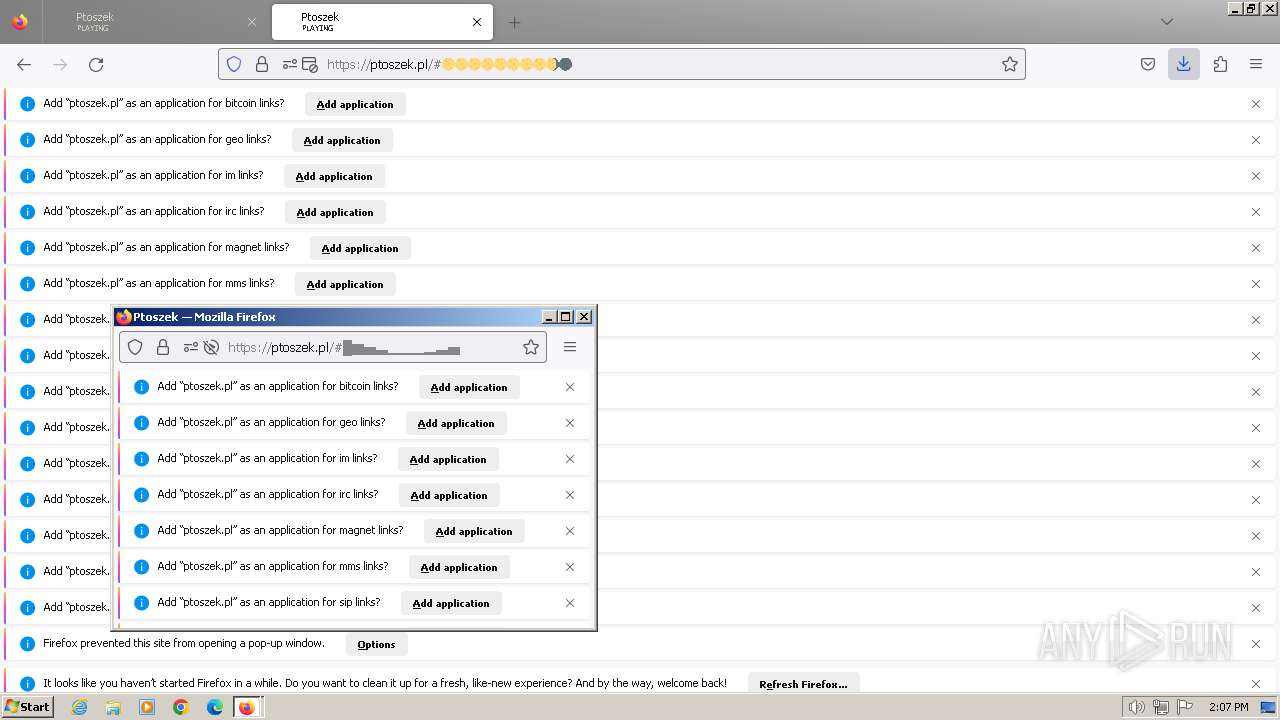Open shield icon in popup window

pos(135,347)
